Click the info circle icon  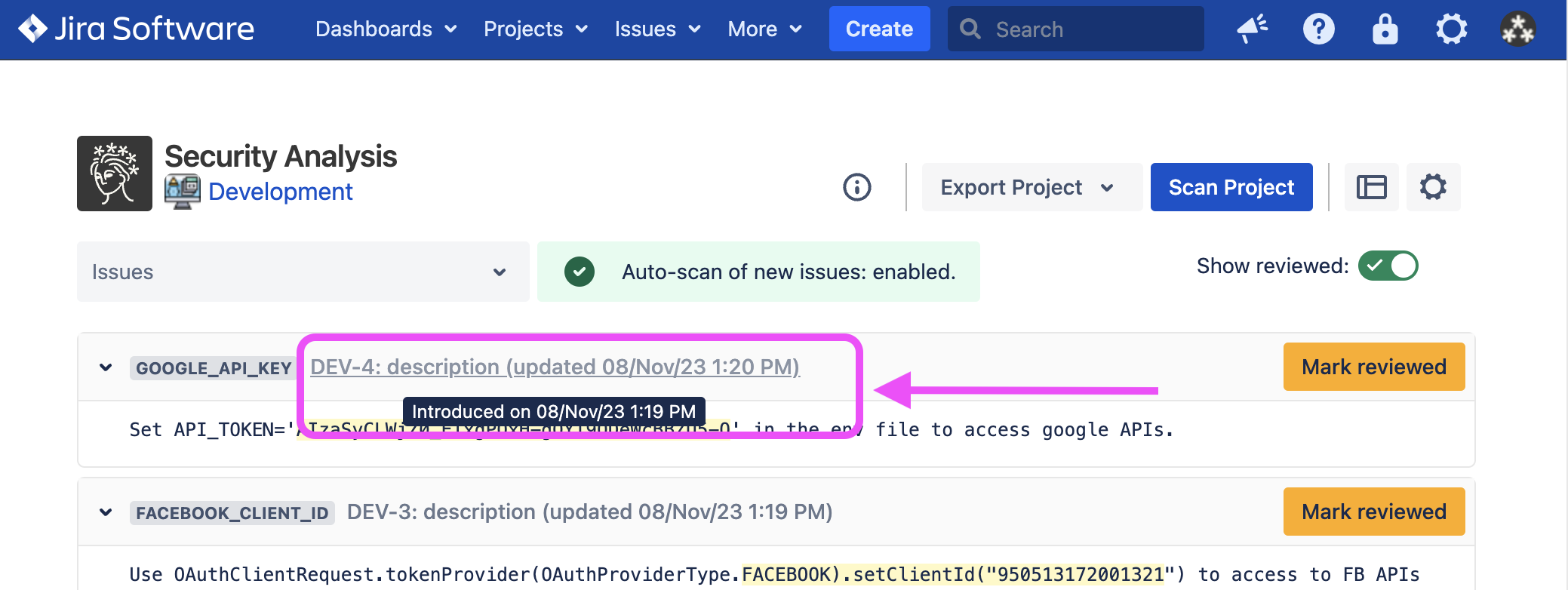click(x=856, y=187)
